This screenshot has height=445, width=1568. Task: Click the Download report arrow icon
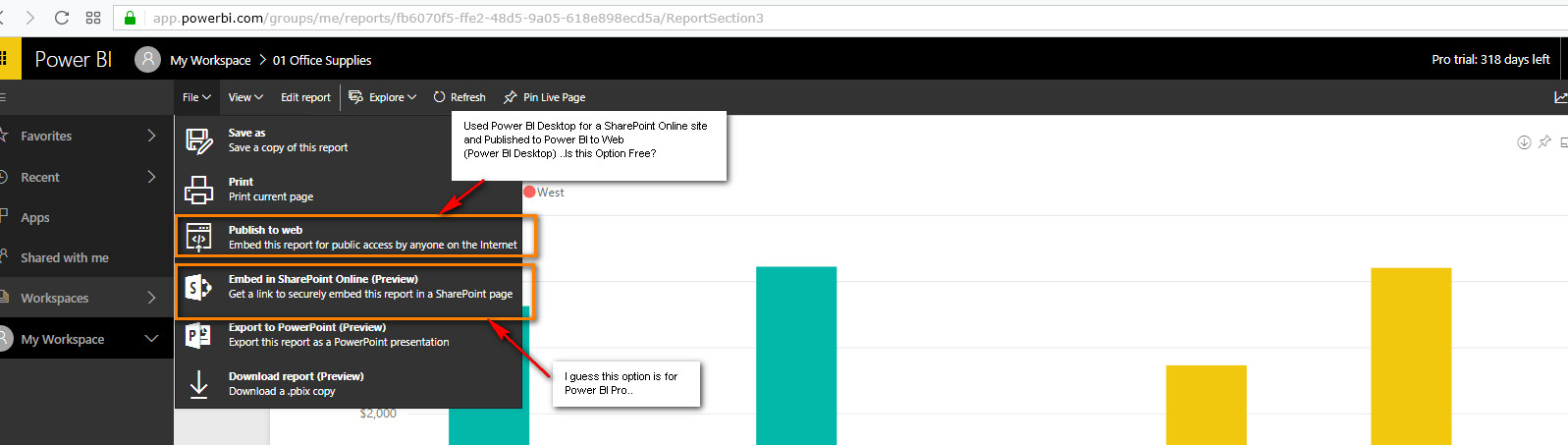pos(199,383)
